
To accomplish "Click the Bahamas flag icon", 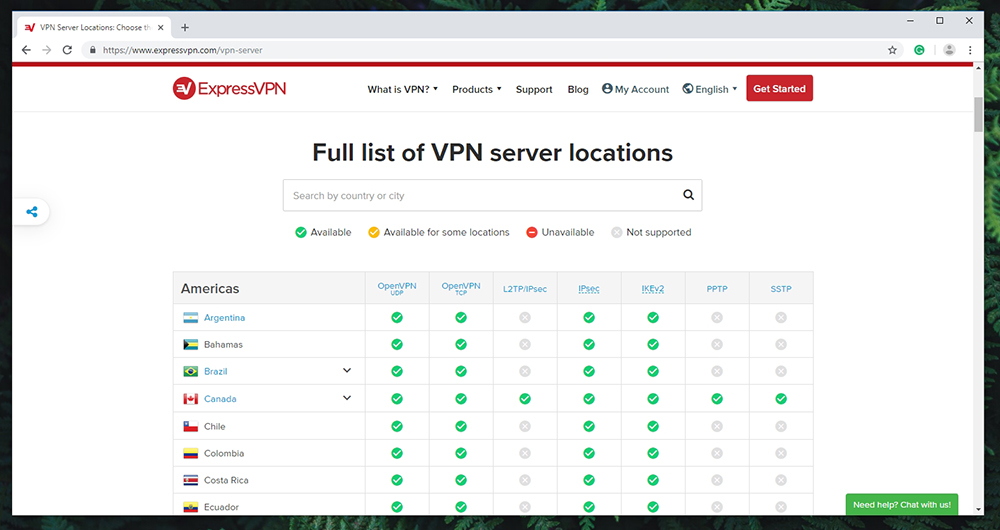I will tap(191, 344).
